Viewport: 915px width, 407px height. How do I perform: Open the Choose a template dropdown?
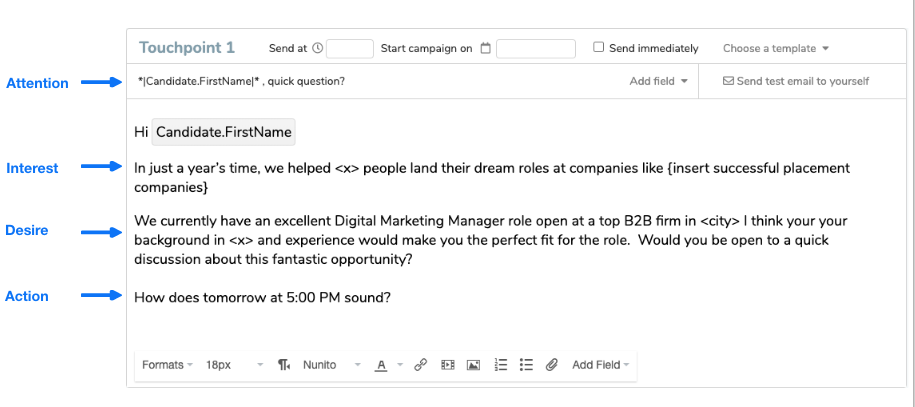(776, 48)
